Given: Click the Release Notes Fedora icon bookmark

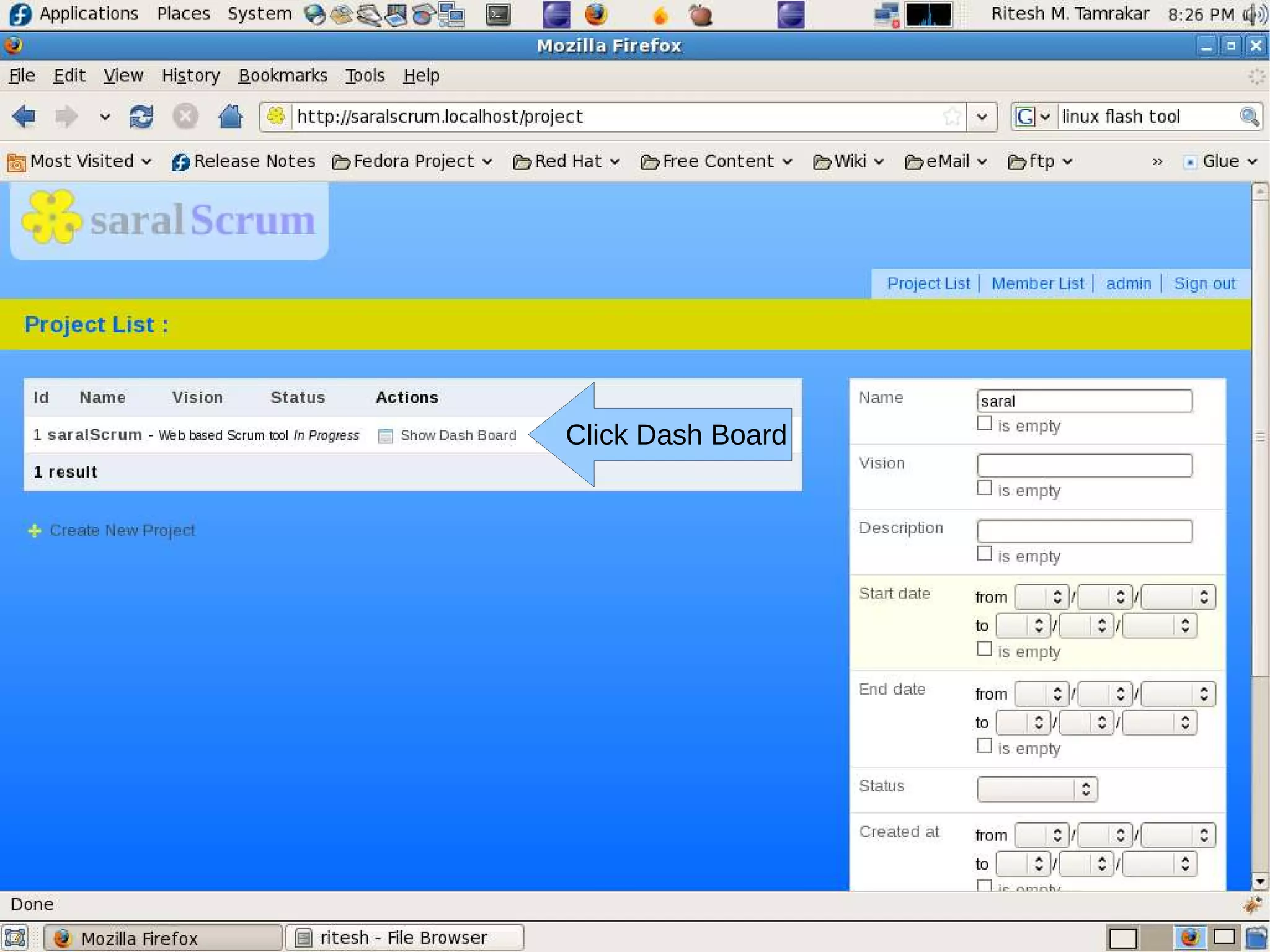Looking at the screenshot, I should point(180,162).
